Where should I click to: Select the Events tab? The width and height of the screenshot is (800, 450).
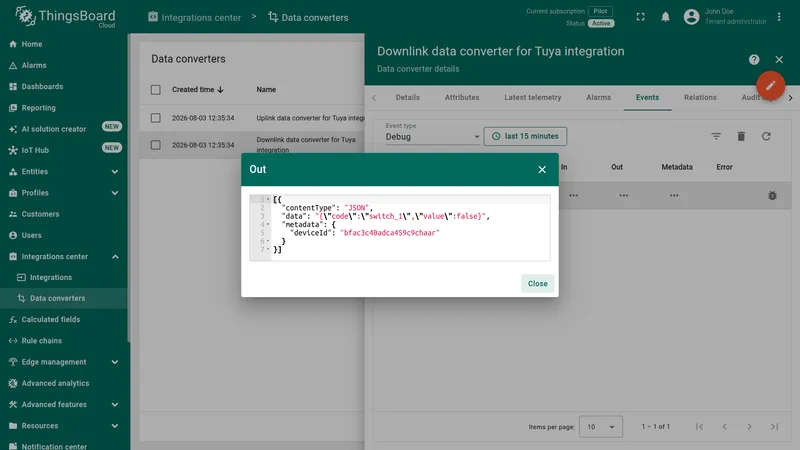tap(647, 97)
